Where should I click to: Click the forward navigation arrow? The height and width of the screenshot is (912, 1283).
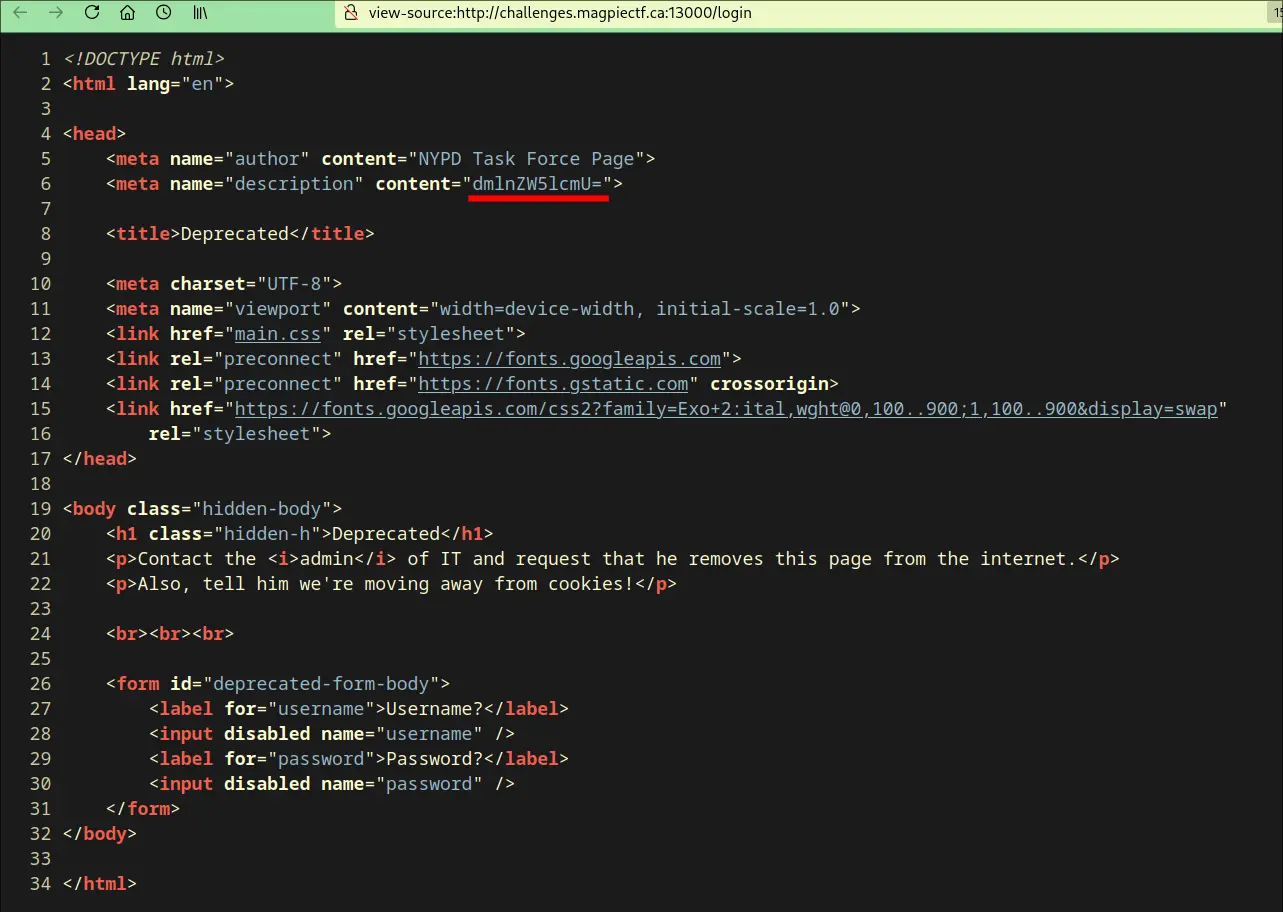coord(56,13)
